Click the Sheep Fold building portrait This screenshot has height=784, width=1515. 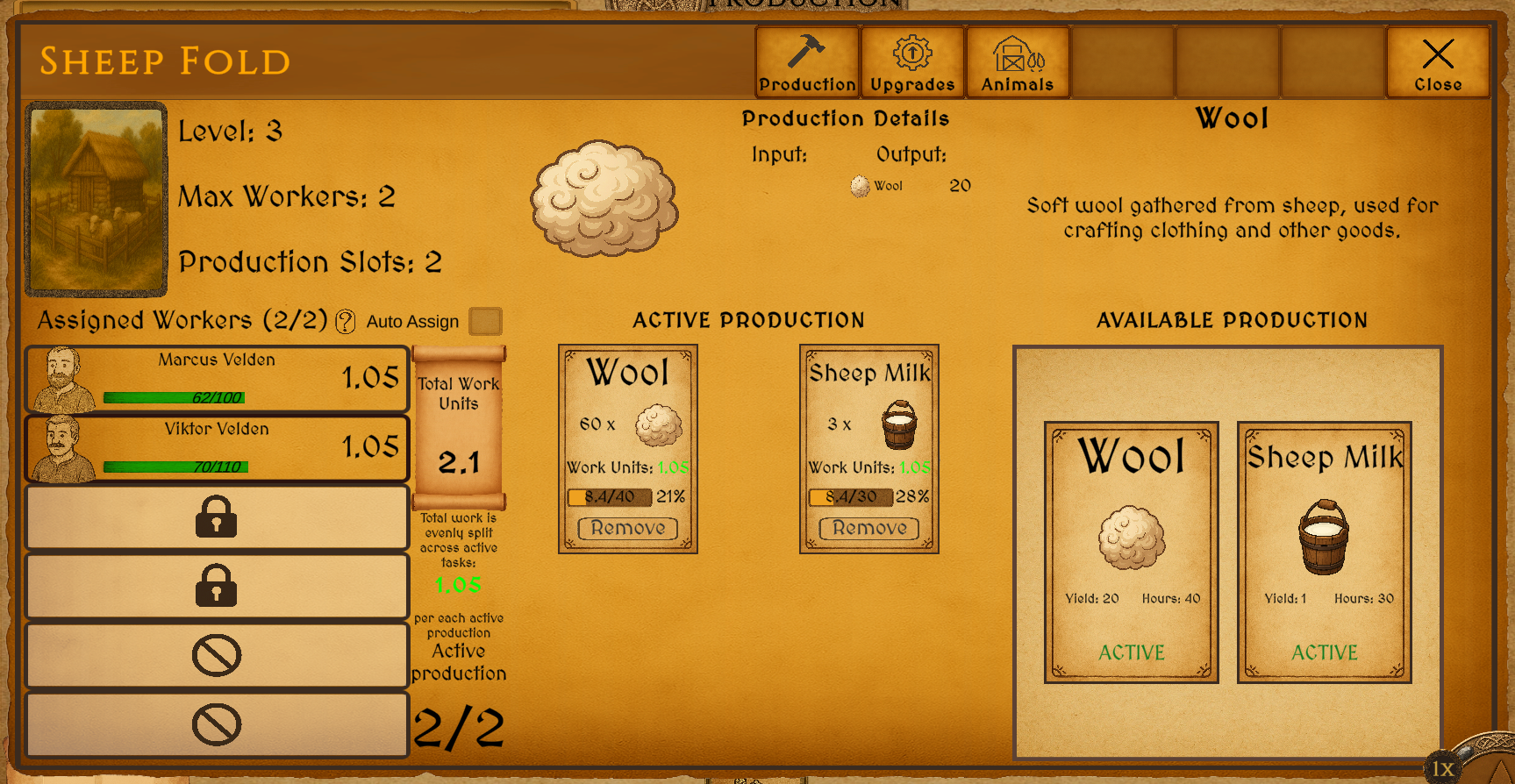point(96,199)
